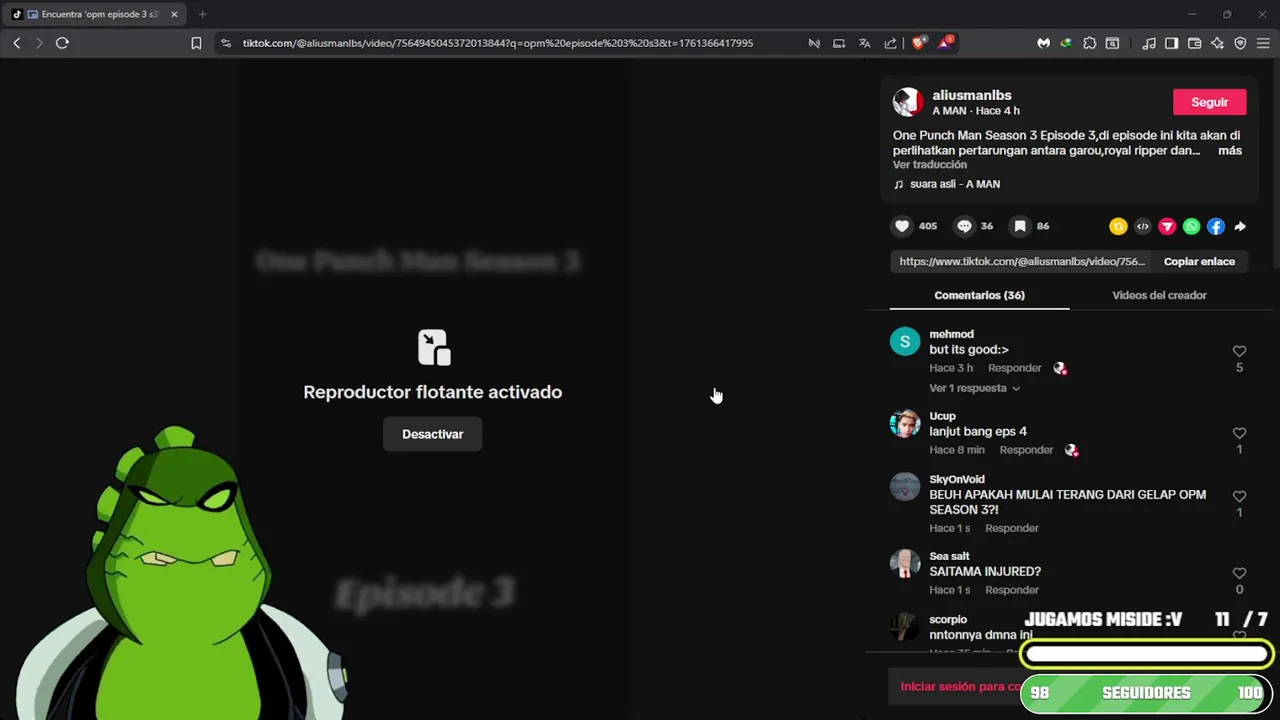Translate page icon in address bar
This screenshot has height=720, width=1280.
pyautogui.click(x=865, y=43)
